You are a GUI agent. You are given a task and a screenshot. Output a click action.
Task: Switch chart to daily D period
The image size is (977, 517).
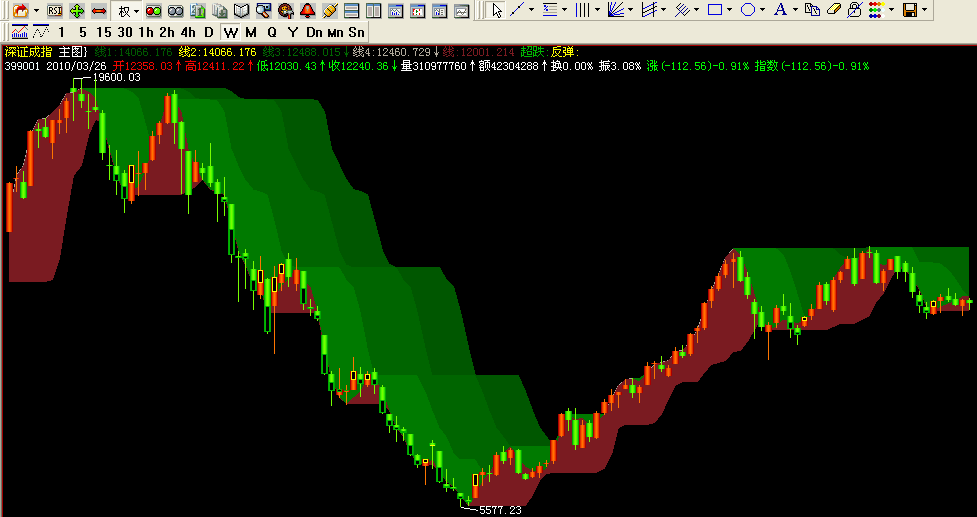coord(209,32)
